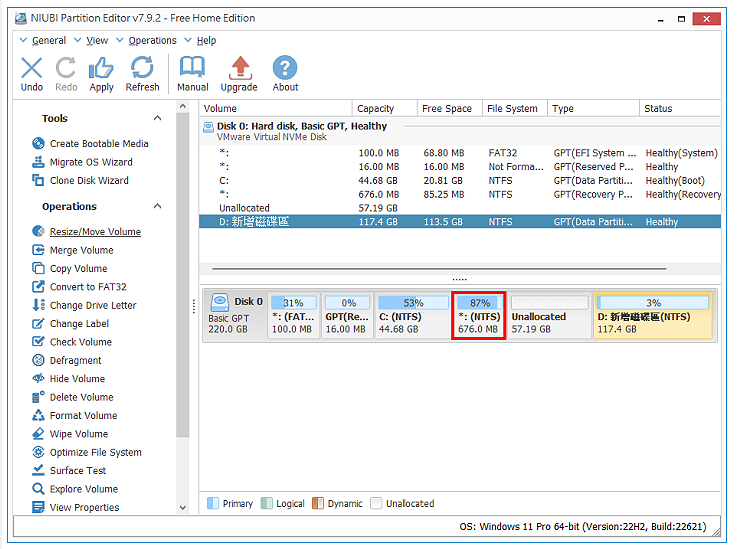Click the Upgrade arrow icon
The height and width of the screenshot is (549, 737).
(x=239, y=73)
